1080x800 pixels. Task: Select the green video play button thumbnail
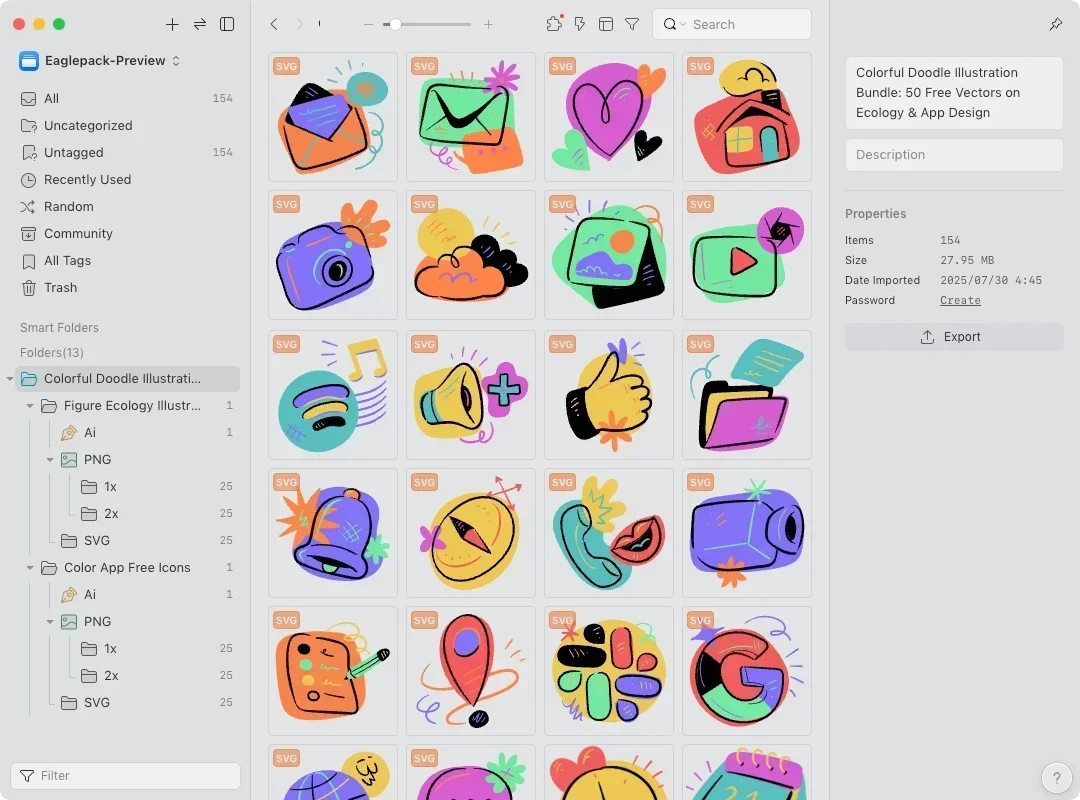[x=747, y=255]
